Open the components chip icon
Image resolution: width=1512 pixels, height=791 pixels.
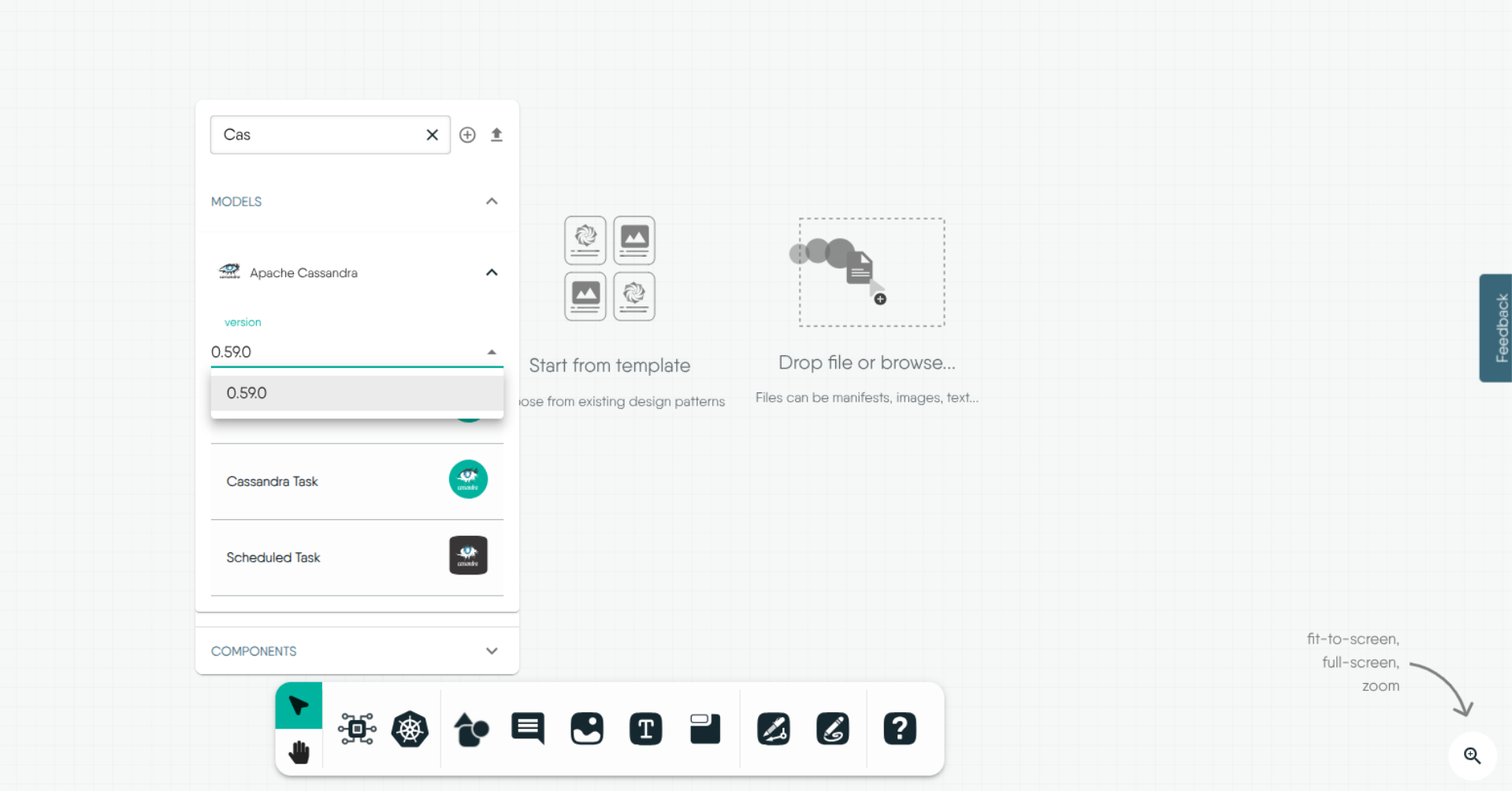pos(357,729)
